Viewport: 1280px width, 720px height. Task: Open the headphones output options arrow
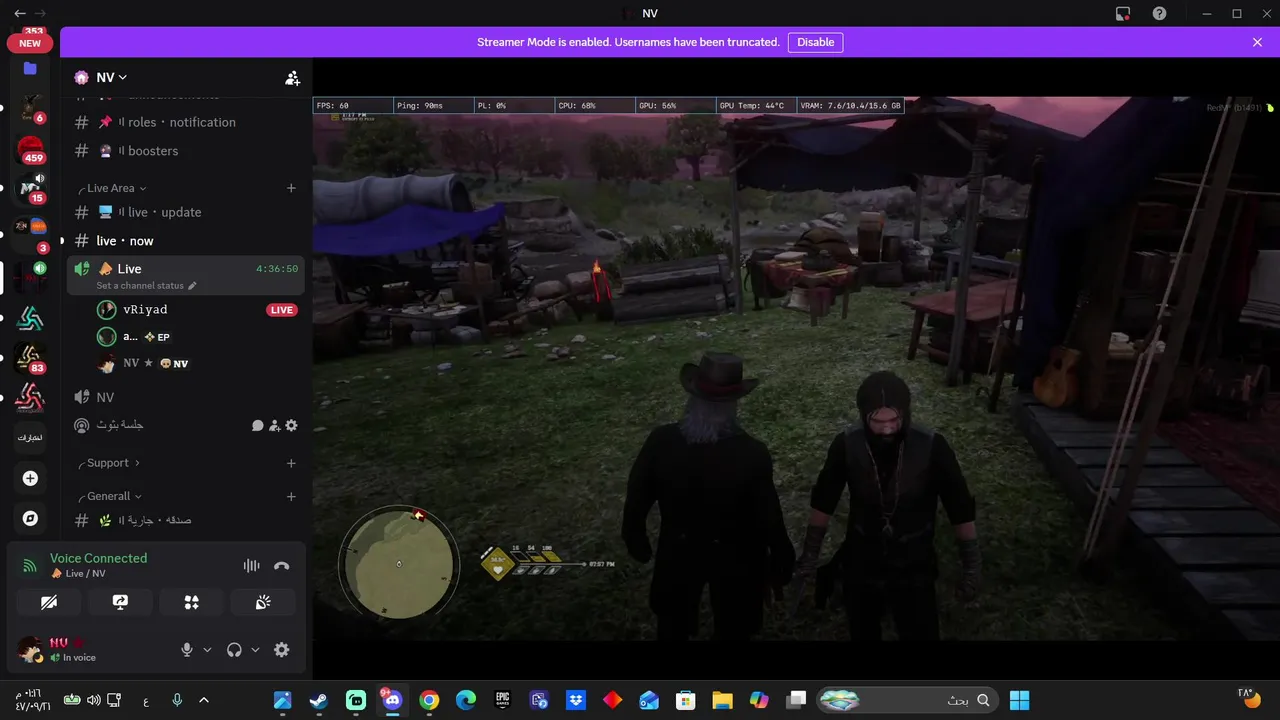tap(255, 650)
